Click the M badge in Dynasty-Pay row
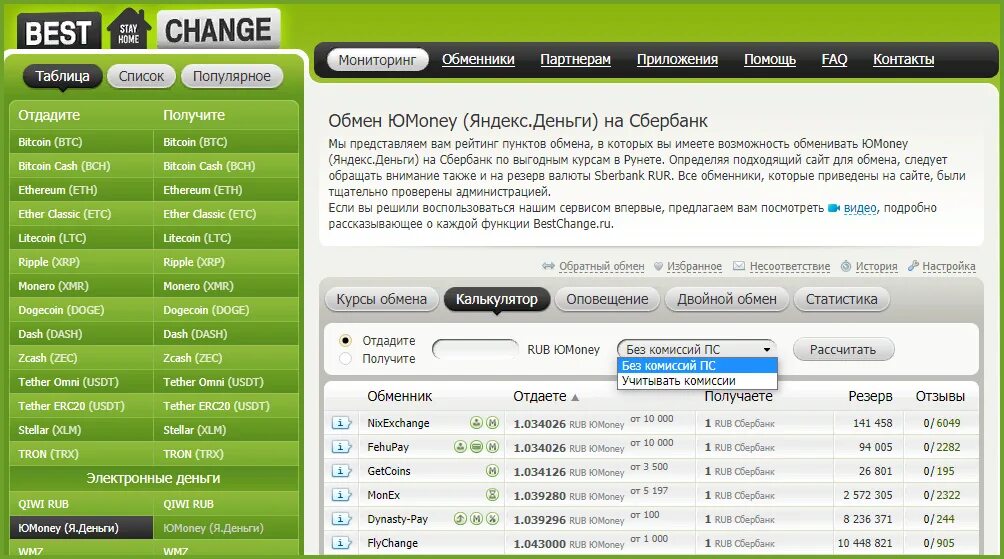Screen dimensions: 1004x559 476,519
